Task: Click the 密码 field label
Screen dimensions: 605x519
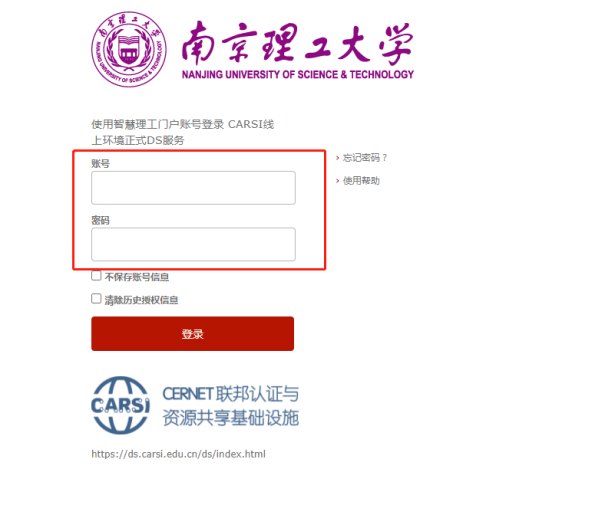Action: coord(100,220)
